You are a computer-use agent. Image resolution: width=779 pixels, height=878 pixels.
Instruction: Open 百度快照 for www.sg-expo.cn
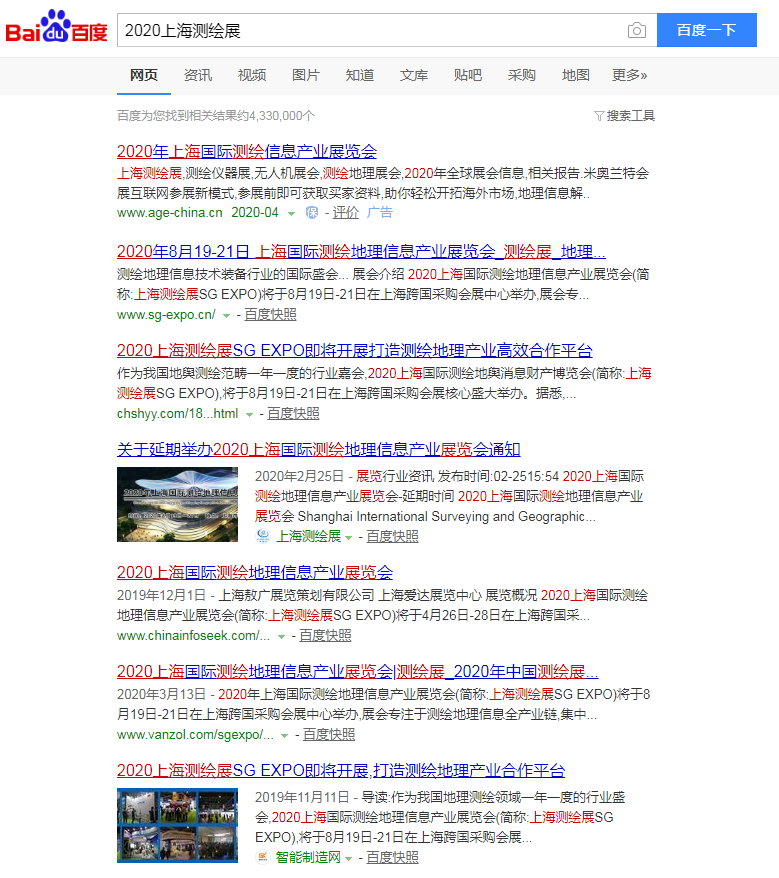(x=270, y=315)
